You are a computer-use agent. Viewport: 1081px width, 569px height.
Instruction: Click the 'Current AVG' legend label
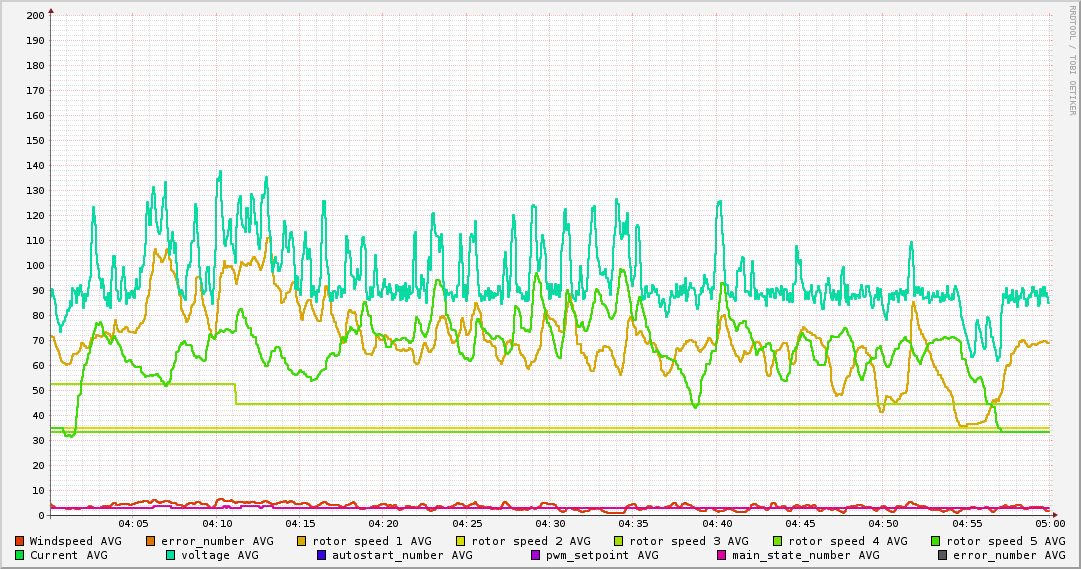click(x=69, y=555)
